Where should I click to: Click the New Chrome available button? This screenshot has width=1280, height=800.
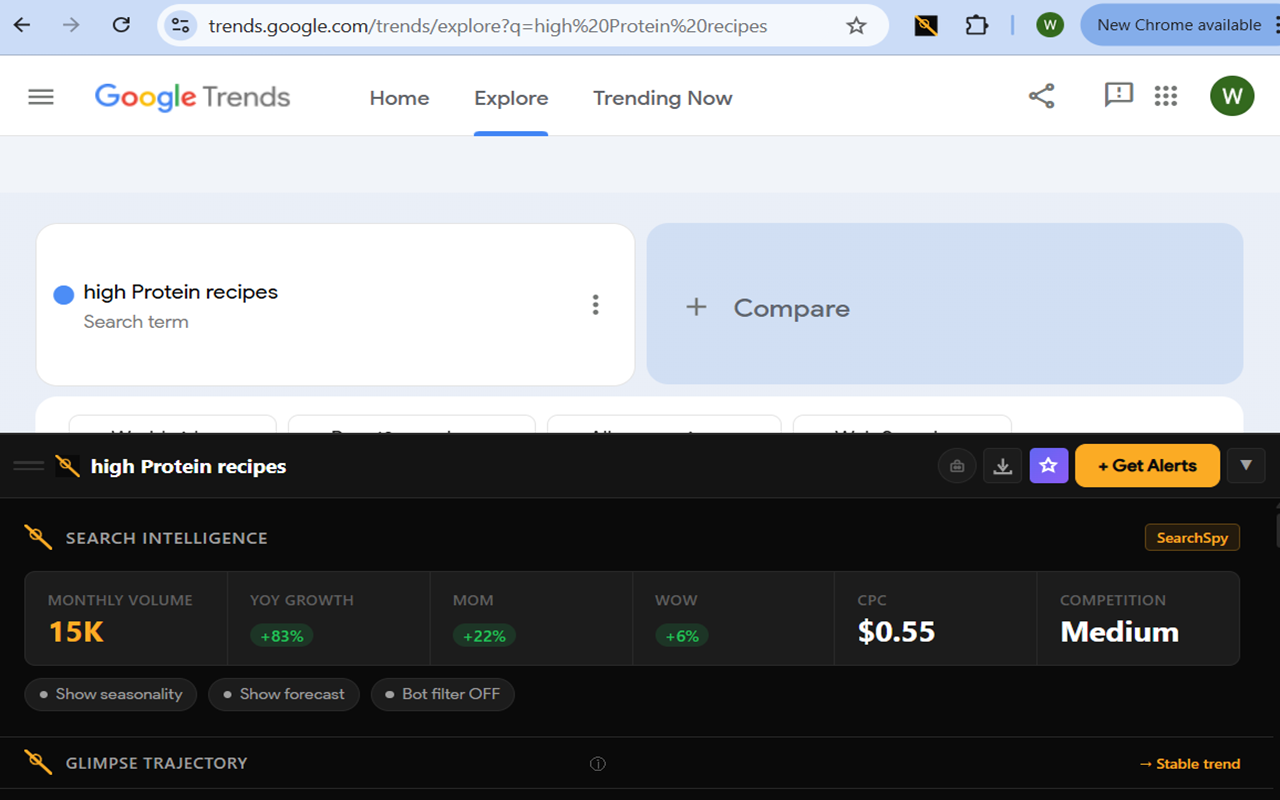click(1179, 25)
